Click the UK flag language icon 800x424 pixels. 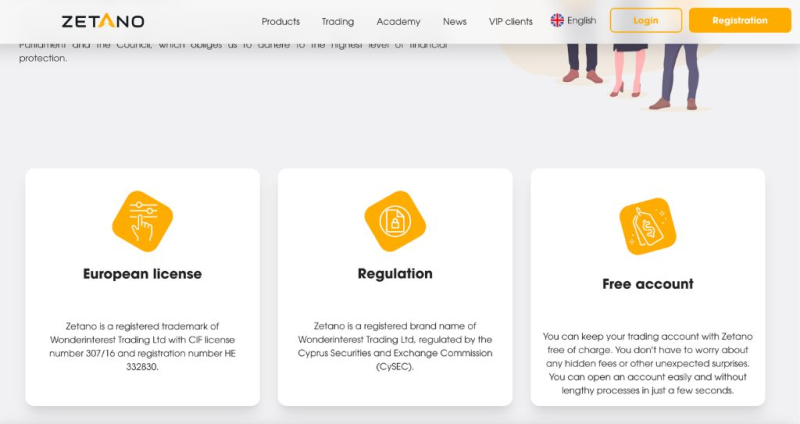[x=557, y=20]
